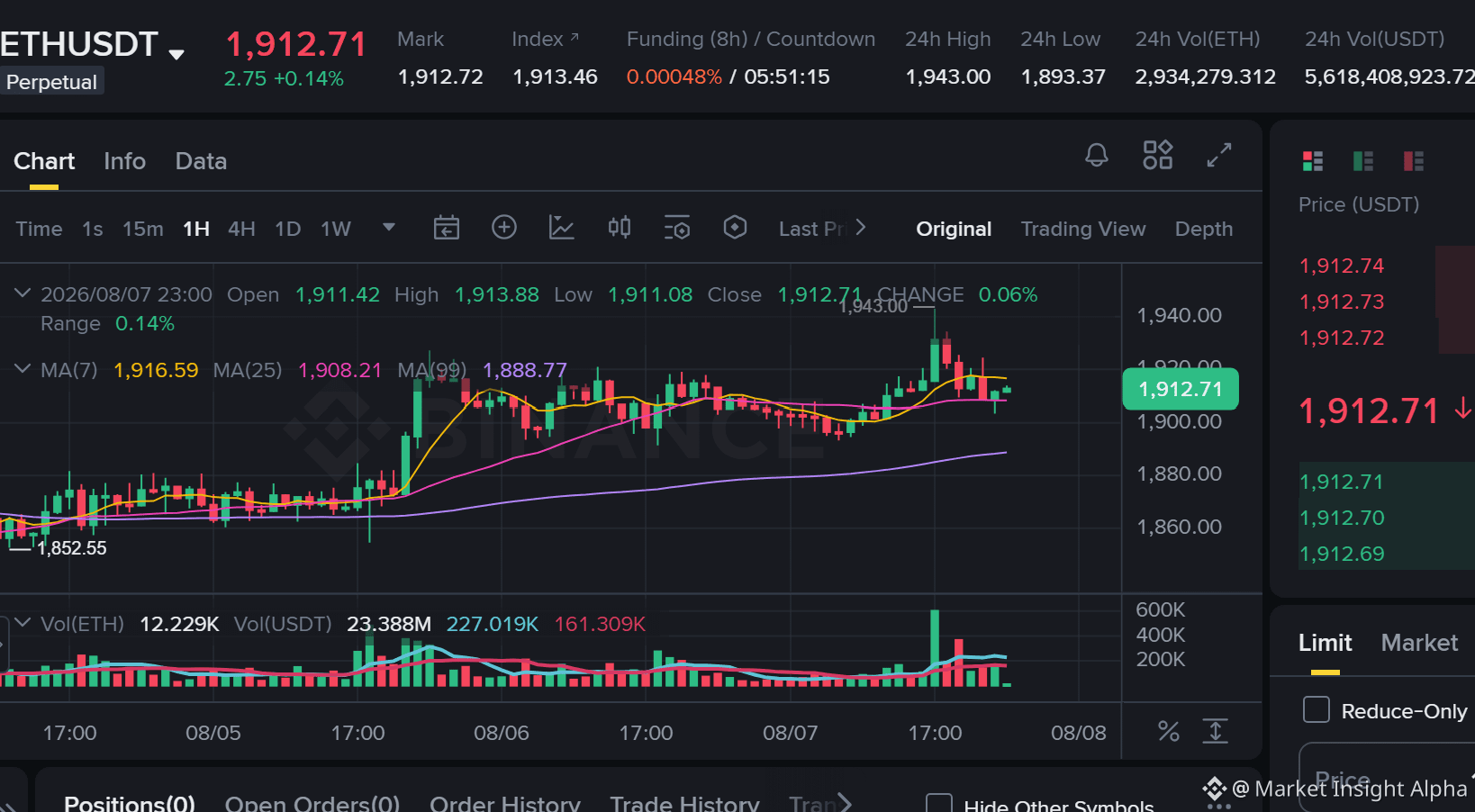Open the calendar date picker icon
Viewport: 1475px width, 812px height.
pyautogui.click(x=447, y=228)
